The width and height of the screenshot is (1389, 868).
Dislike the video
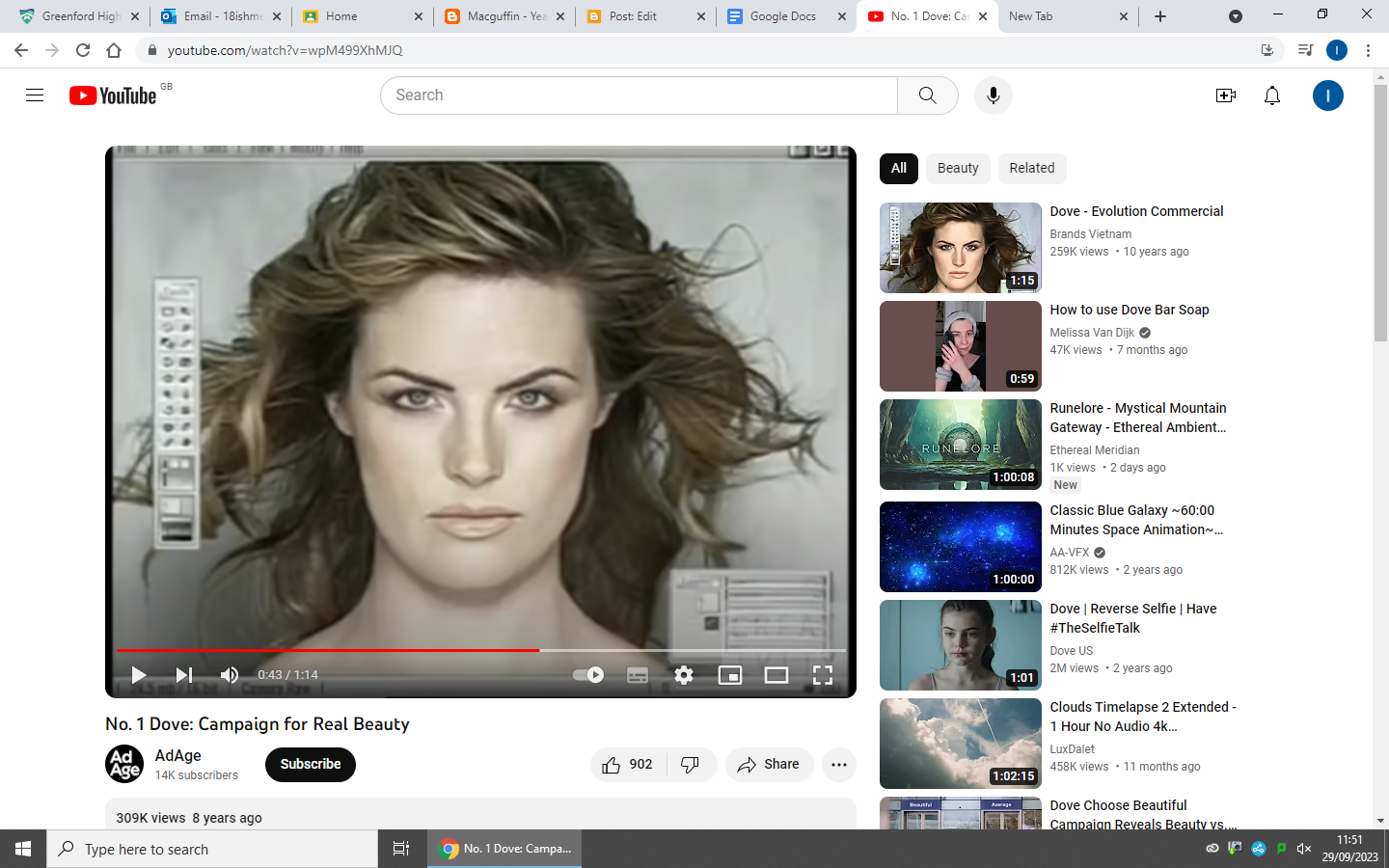(x=691, y=765)
